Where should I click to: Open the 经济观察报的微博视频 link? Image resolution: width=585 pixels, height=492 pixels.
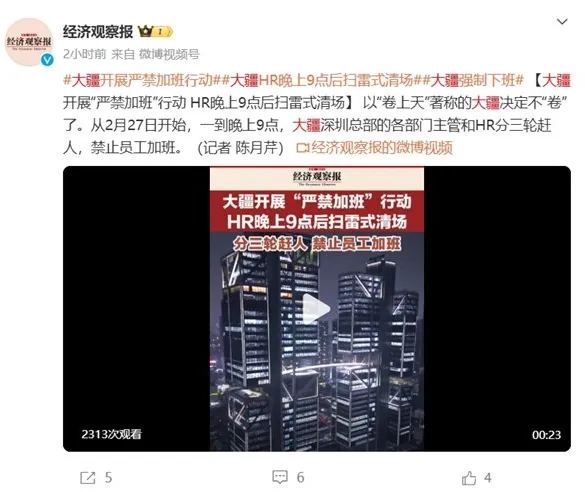click(x=382, y=148)
